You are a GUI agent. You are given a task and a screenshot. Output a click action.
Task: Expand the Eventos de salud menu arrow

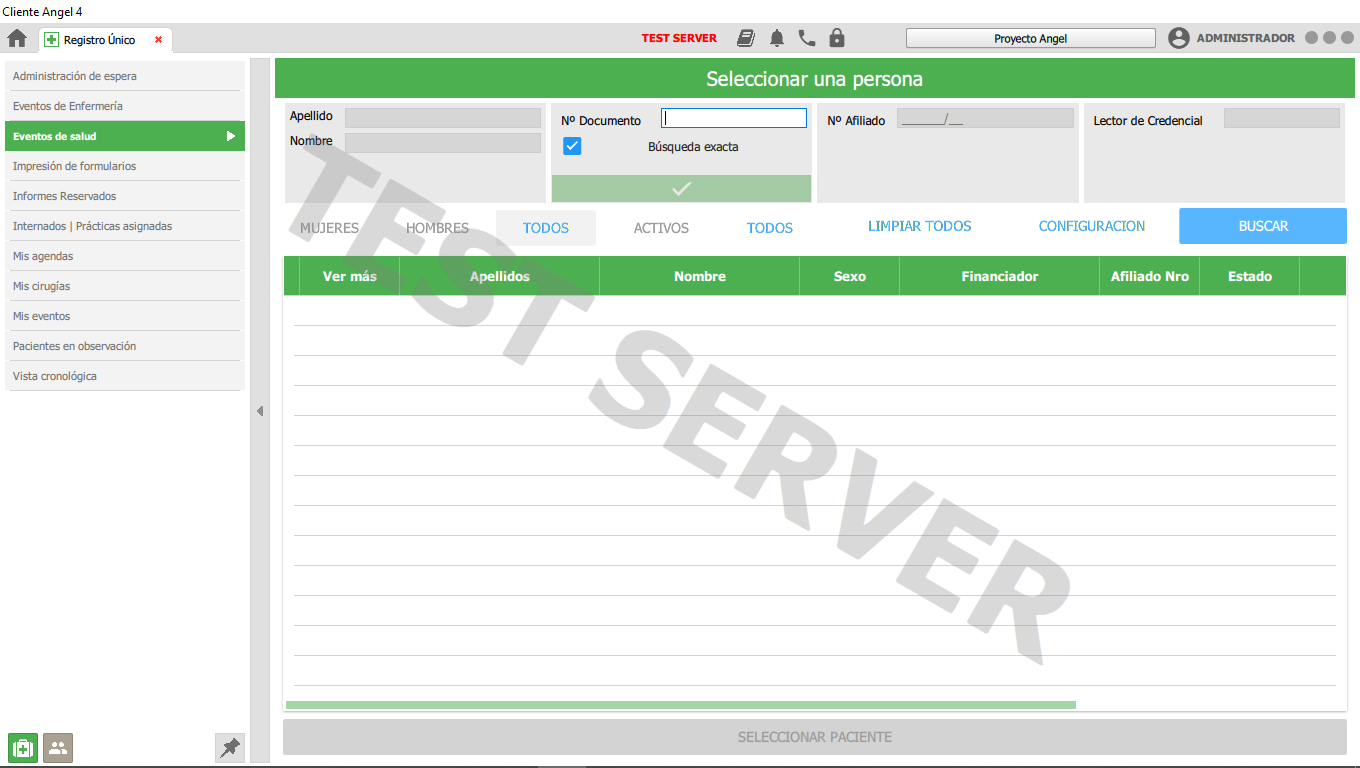[231, 136]
